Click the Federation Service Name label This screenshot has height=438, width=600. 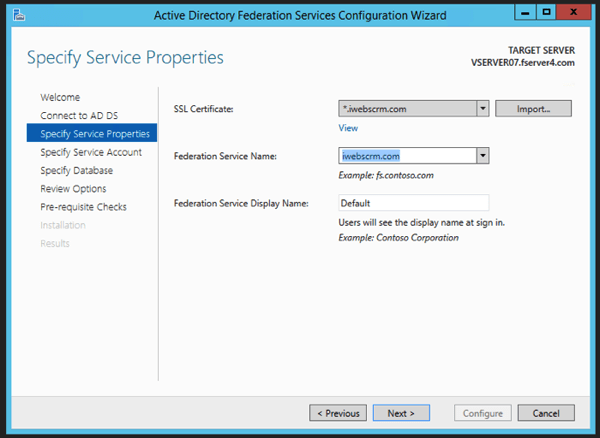tap(225, 156)
